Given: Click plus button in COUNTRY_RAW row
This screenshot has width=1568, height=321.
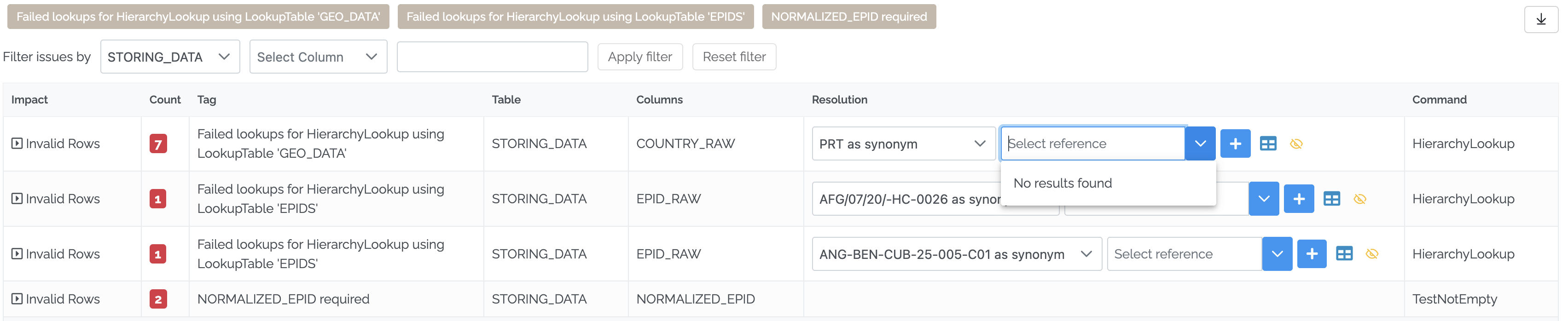Looking at the screenshot, I should 1235,143.
